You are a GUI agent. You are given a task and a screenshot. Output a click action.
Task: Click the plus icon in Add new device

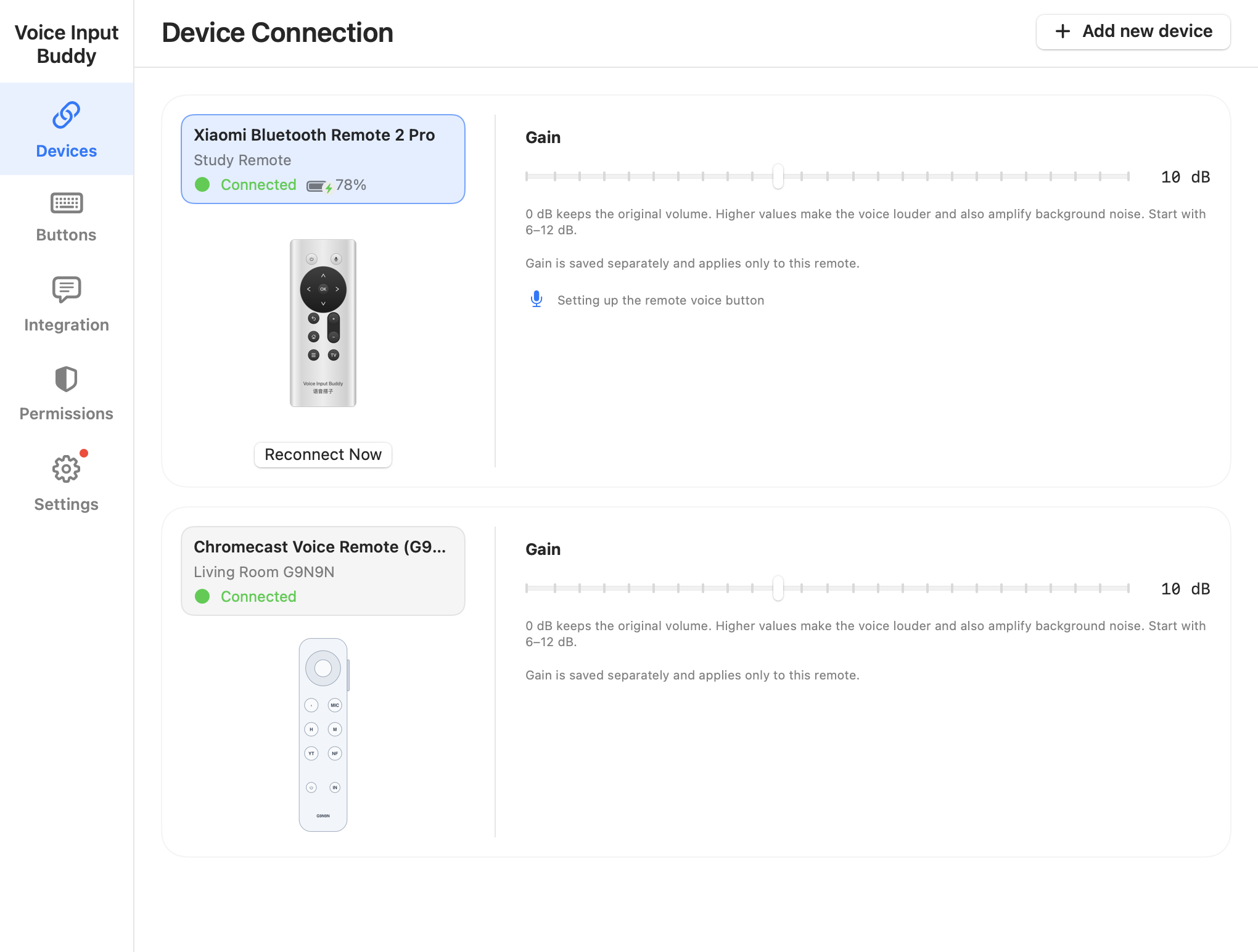(x=1063, y=31)
